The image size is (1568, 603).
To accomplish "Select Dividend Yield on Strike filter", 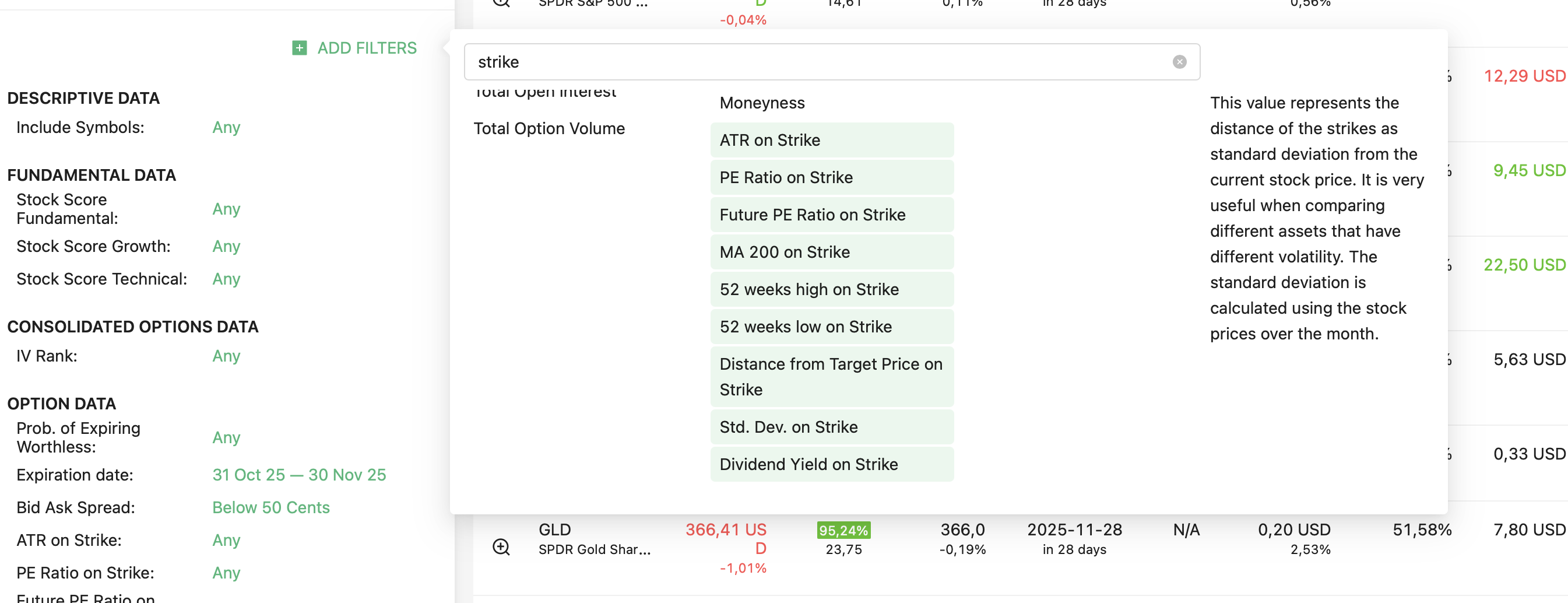I will 831,464.
